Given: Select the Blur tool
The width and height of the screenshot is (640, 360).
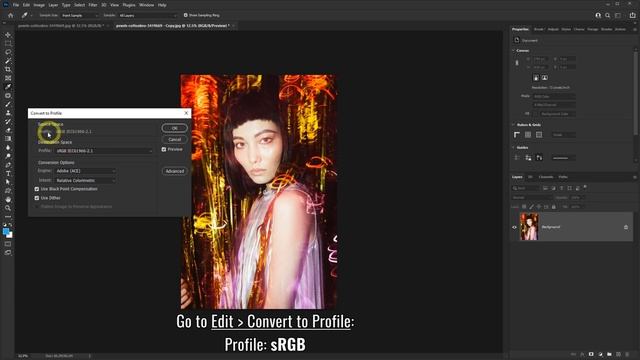Looking at the screenshot, I should 8,147.
